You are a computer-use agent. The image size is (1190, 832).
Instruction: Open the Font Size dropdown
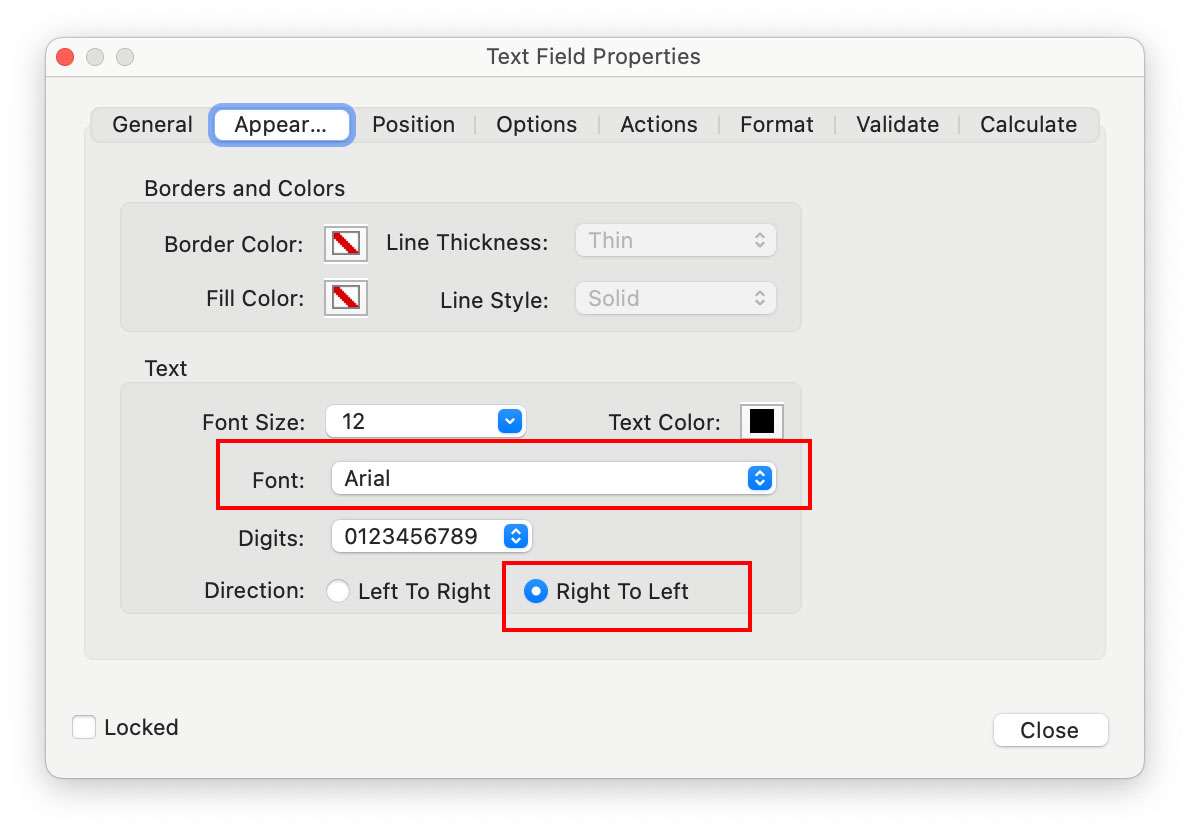pyautogui.click(x=425, y=421)
